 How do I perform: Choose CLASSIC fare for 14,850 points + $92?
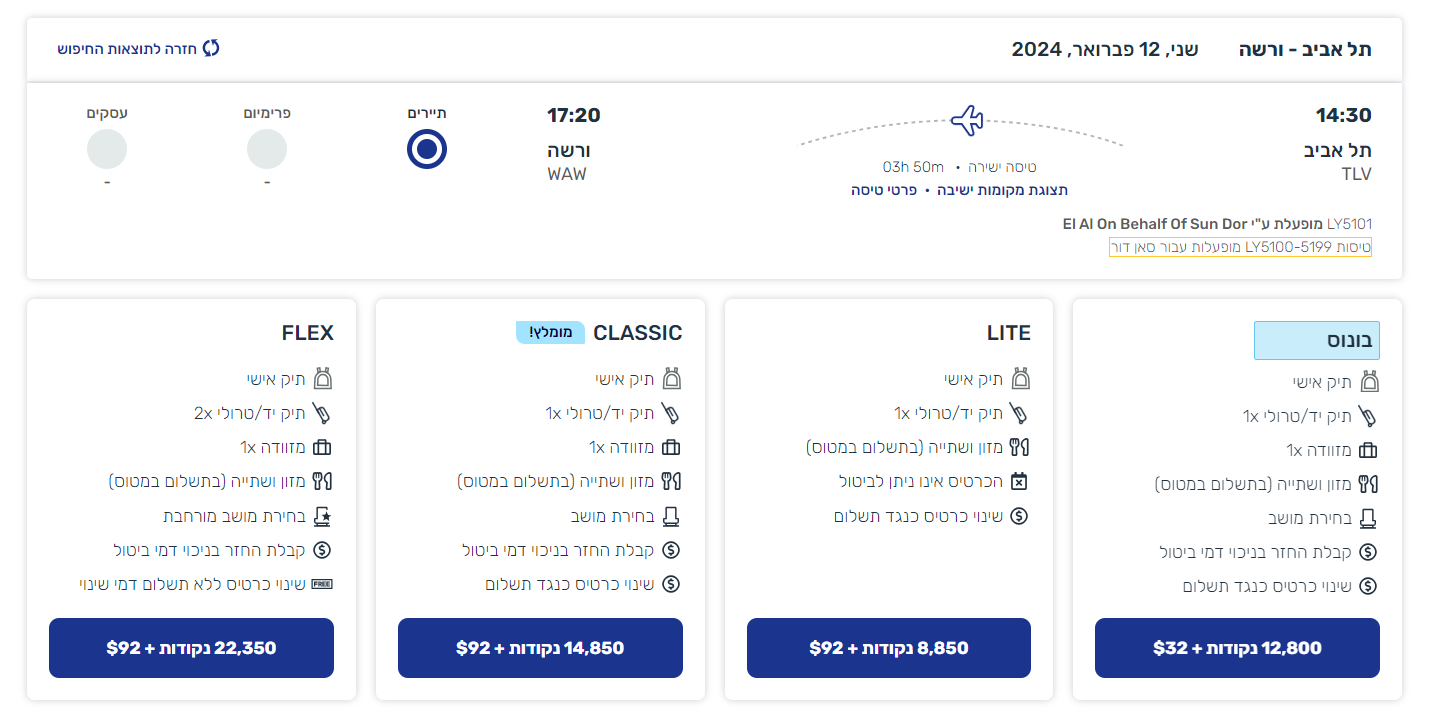(540, 648)
